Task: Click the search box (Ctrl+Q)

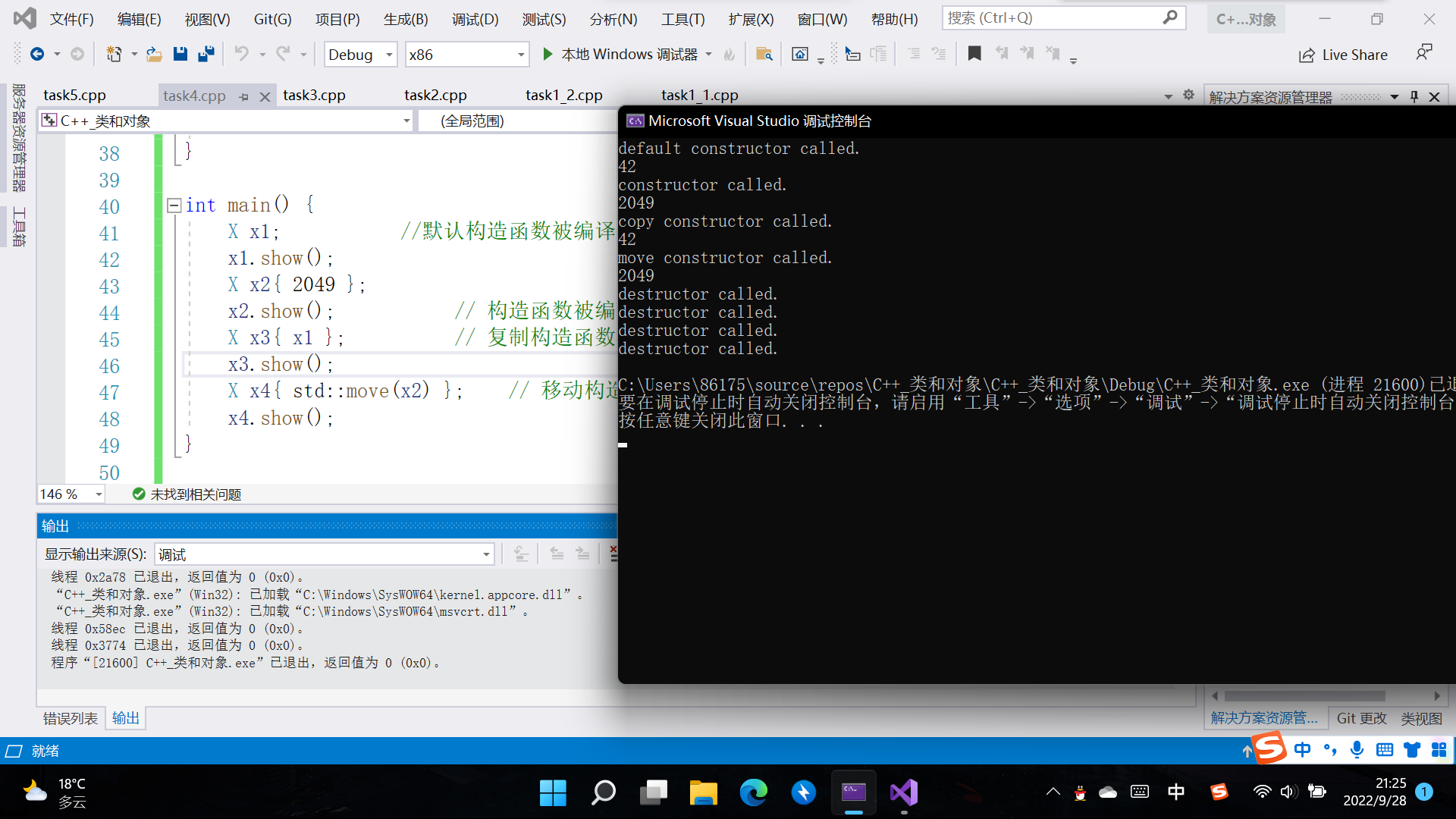Action: [x=1054, y=17]
